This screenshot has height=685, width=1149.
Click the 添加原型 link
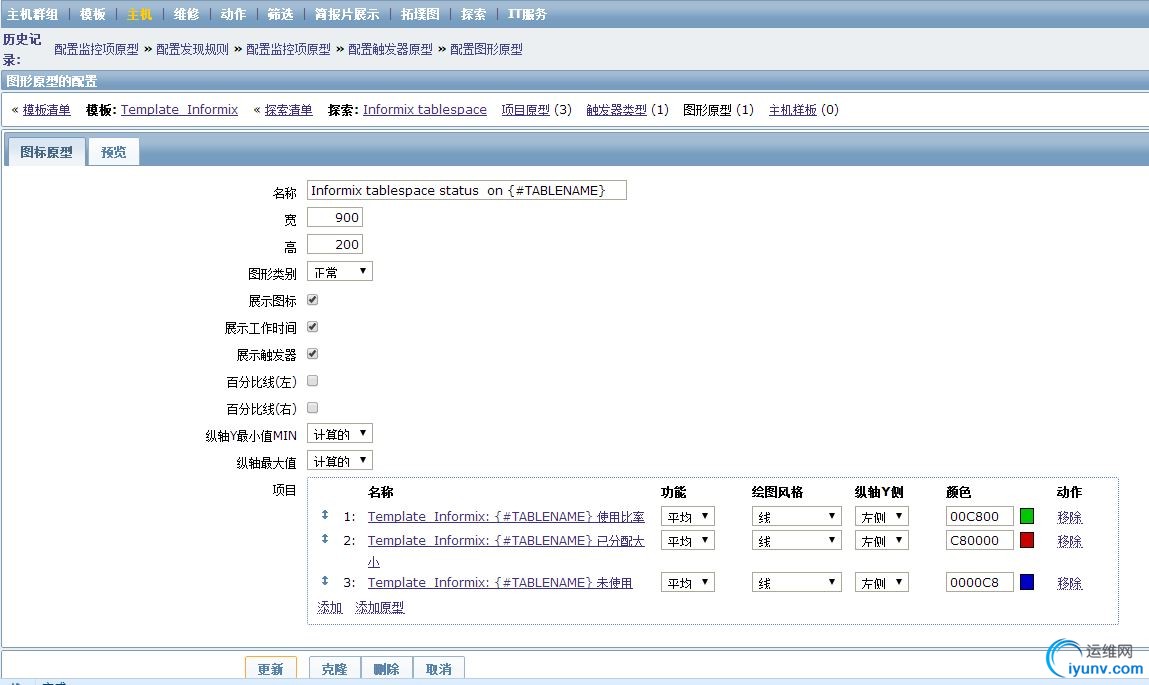pyautogui.click(x=380, y=607)
